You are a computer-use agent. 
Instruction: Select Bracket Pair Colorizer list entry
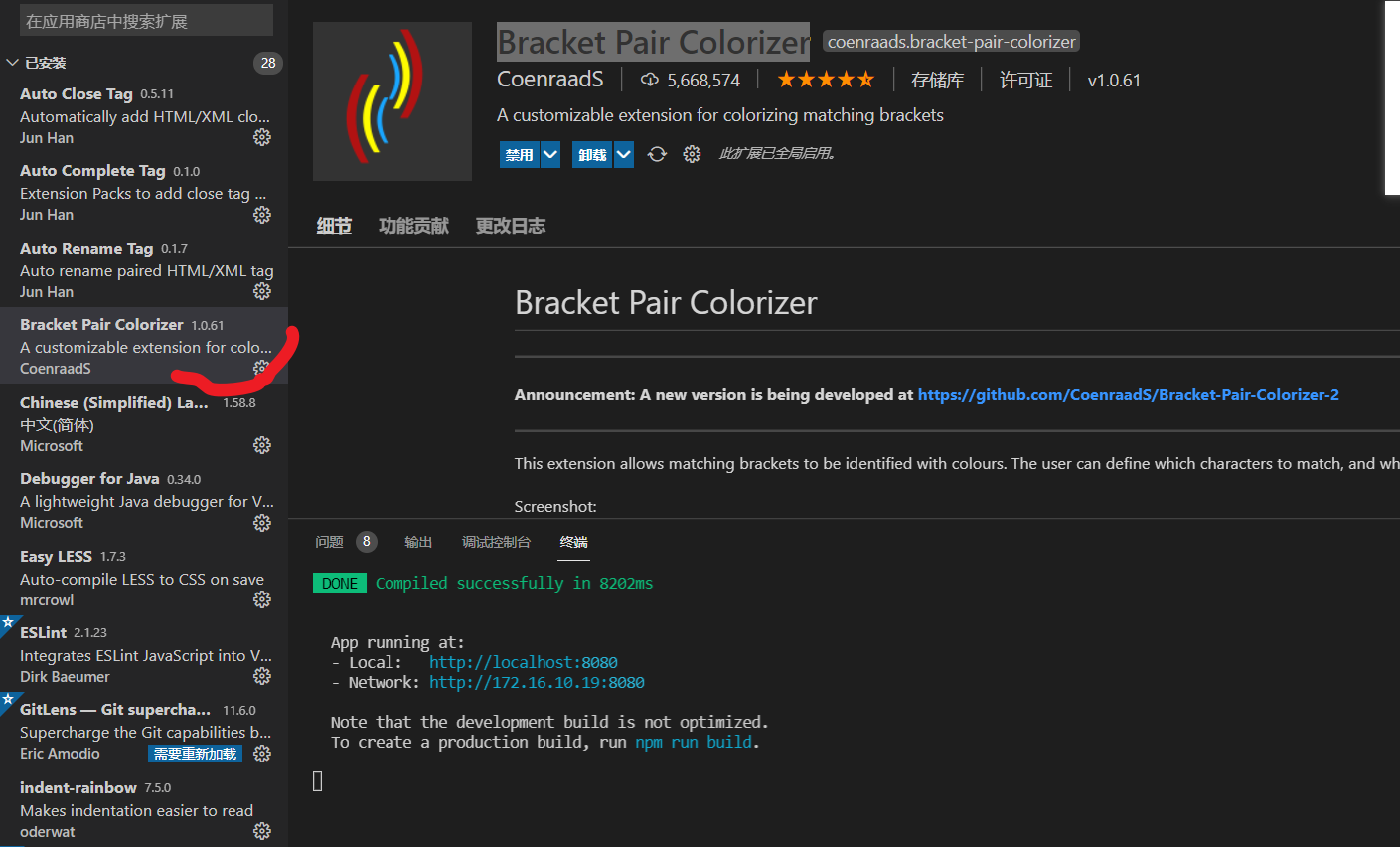click(144, 346)
